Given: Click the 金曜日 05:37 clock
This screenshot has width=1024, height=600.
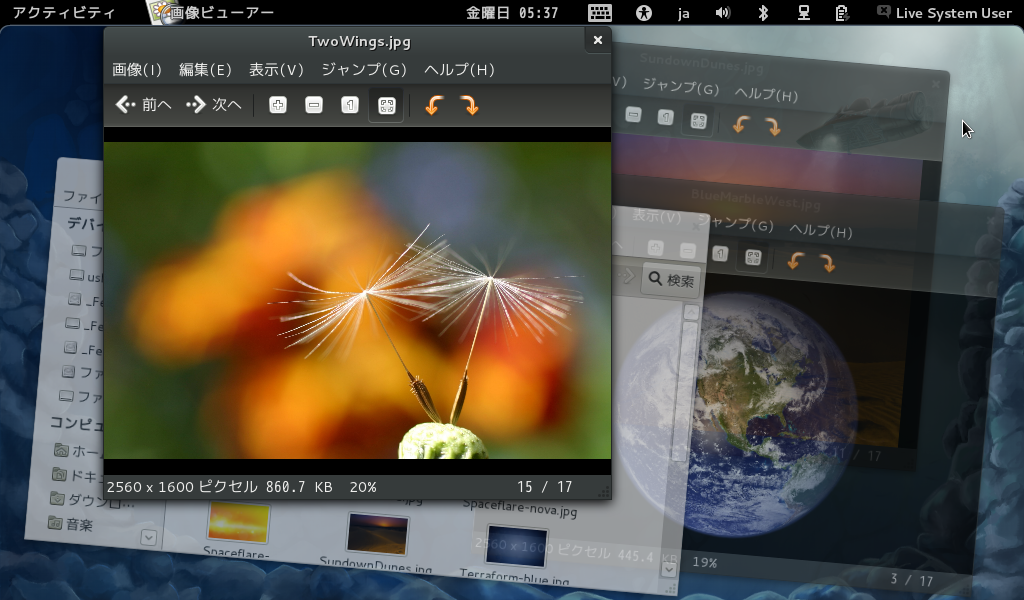Looking at the screenshot, I should pyautogui.click(x=512, y=12).
